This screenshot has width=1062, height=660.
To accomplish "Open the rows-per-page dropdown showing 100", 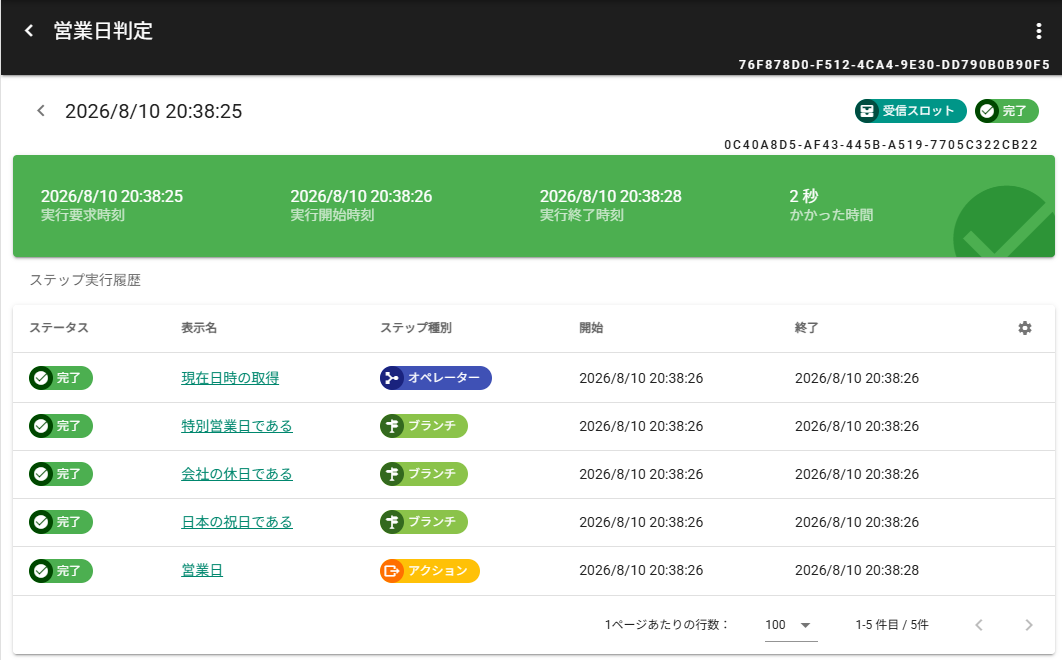I will click(790, 625).
